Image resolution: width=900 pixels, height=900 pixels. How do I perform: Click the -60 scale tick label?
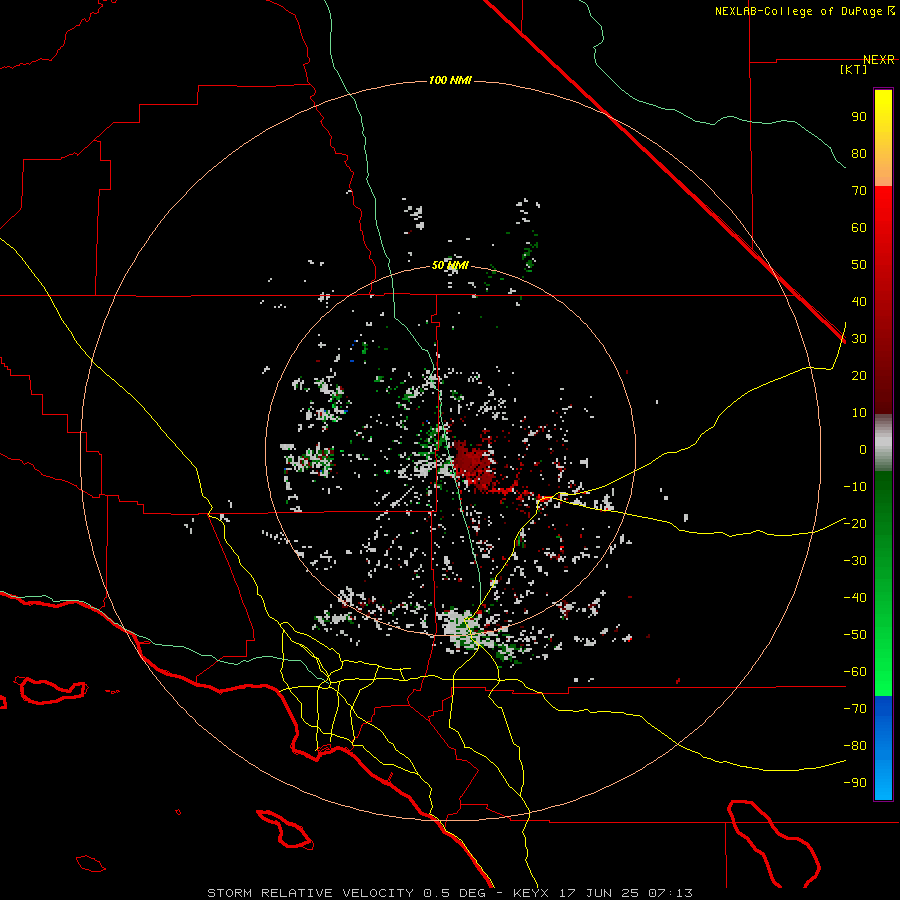855,672
